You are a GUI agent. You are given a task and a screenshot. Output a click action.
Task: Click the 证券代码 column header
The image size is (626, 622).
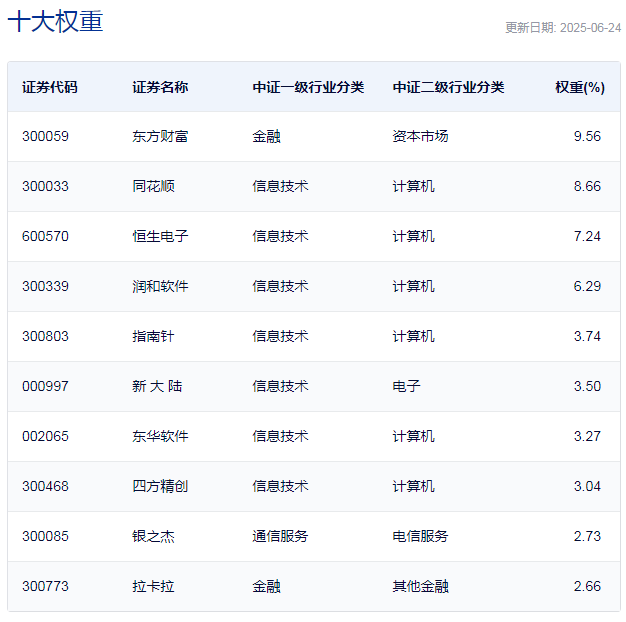[x=50, y=87]
